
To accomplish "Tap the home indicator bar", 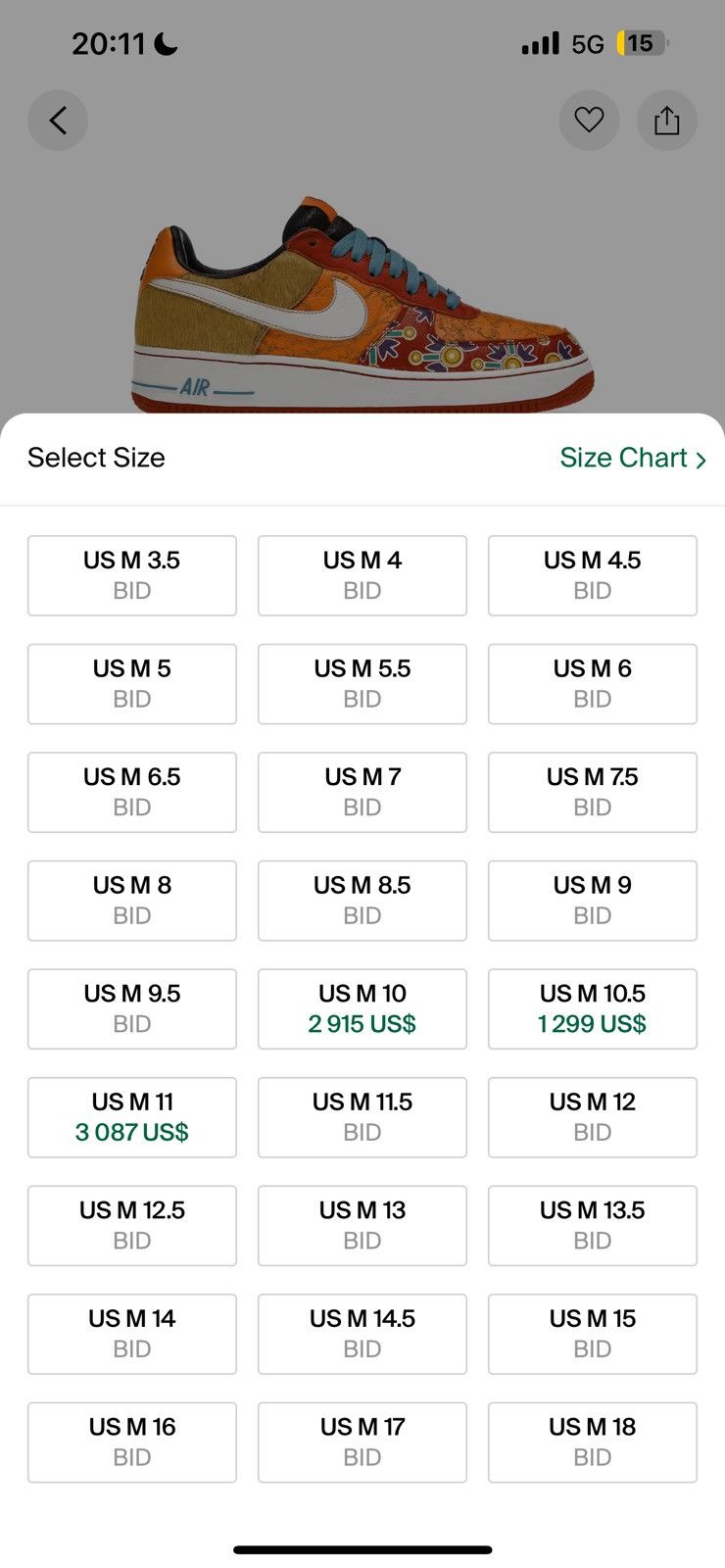I will pos(362,1549).
